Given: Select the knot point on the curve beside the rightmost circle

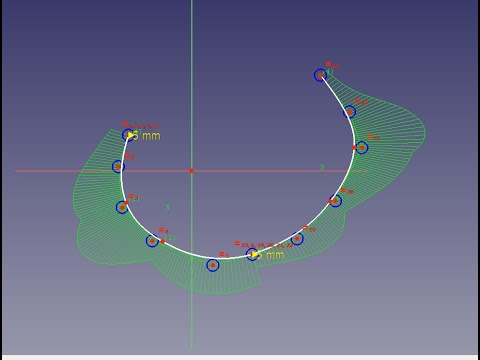Looking at the screenshot, I should pyautogui.click(x=354, y=147).
